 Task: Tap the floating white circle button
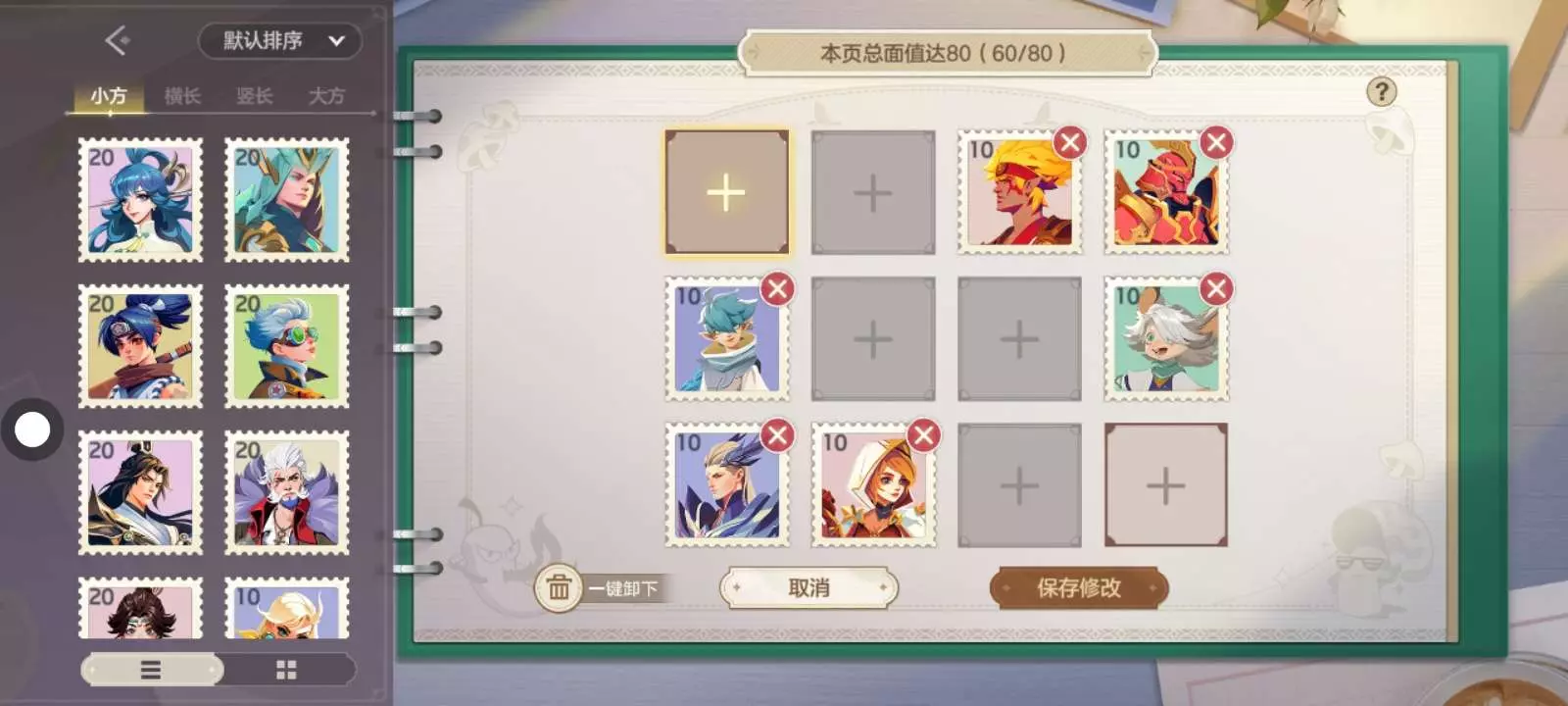point(32,429)
